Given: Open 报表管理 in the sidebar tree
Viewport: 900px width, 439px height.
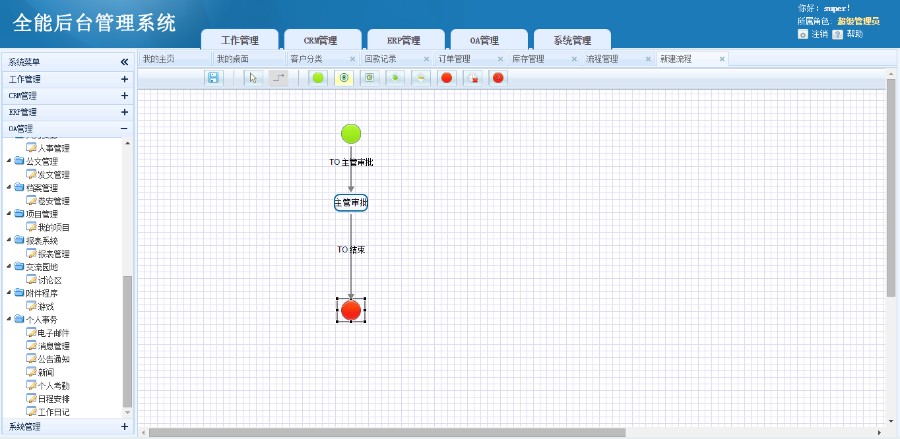Looking at the screenshot, I should (53, 254).
